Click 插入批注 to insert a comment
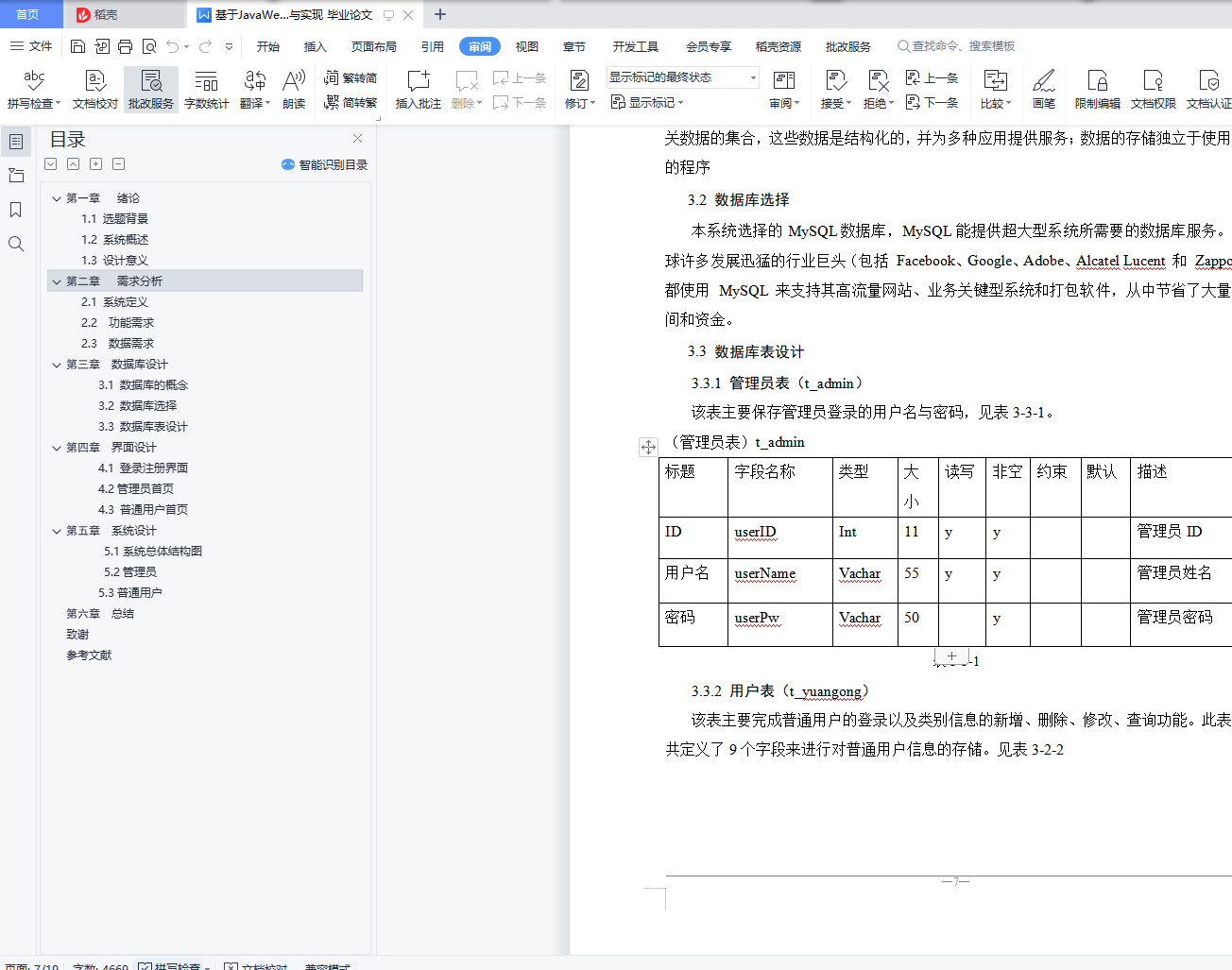Screen dimensions: 1232x970 (x=419, y=90)
